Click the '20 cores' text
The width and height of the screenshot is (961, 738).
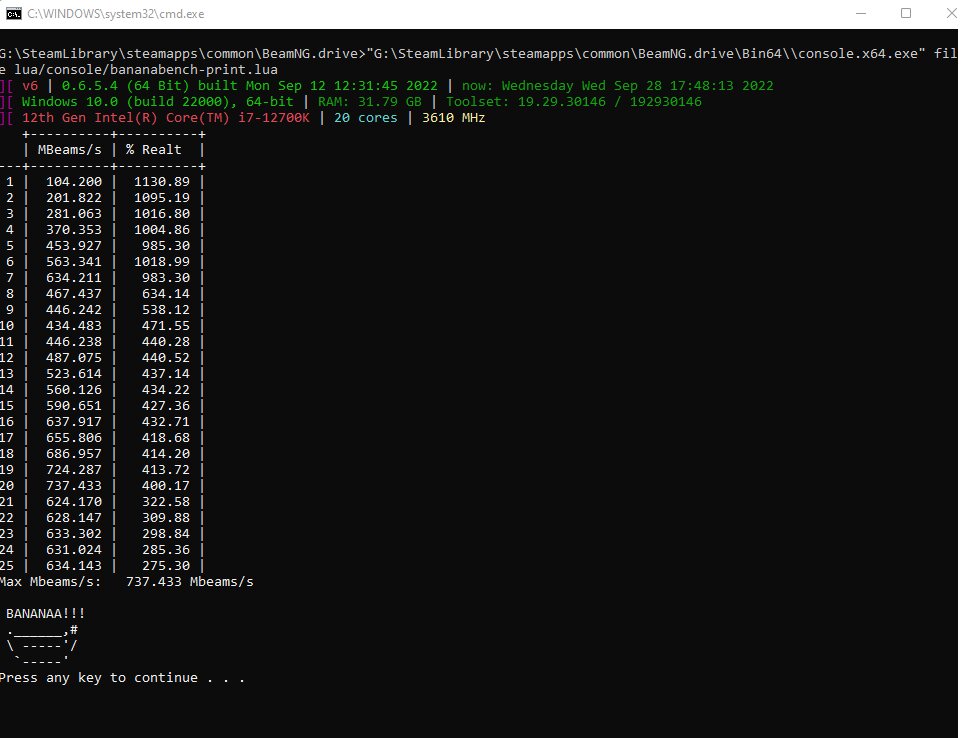(x=365, y=118)
